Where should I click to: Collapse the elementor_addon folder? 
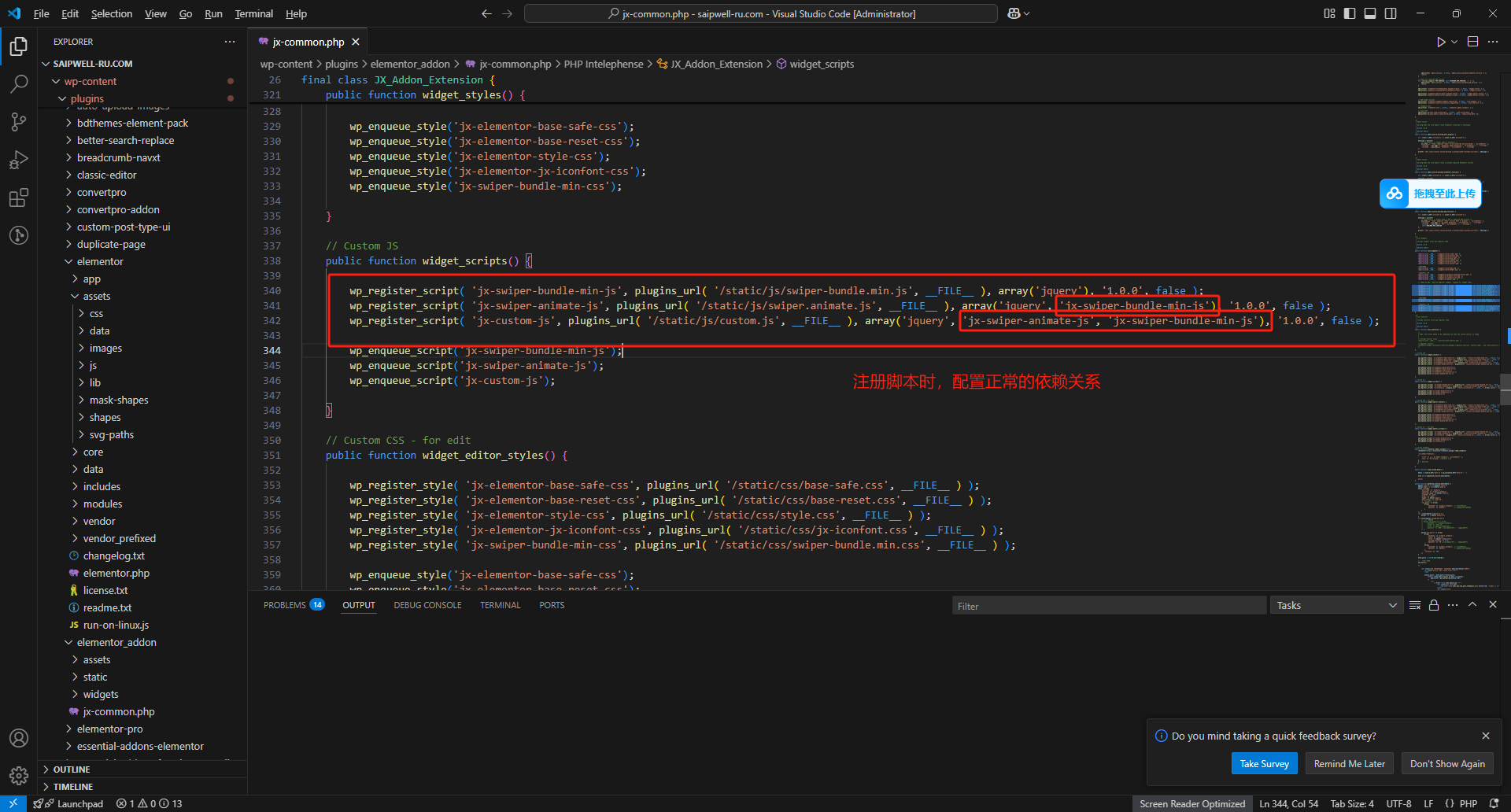[116, 642]
